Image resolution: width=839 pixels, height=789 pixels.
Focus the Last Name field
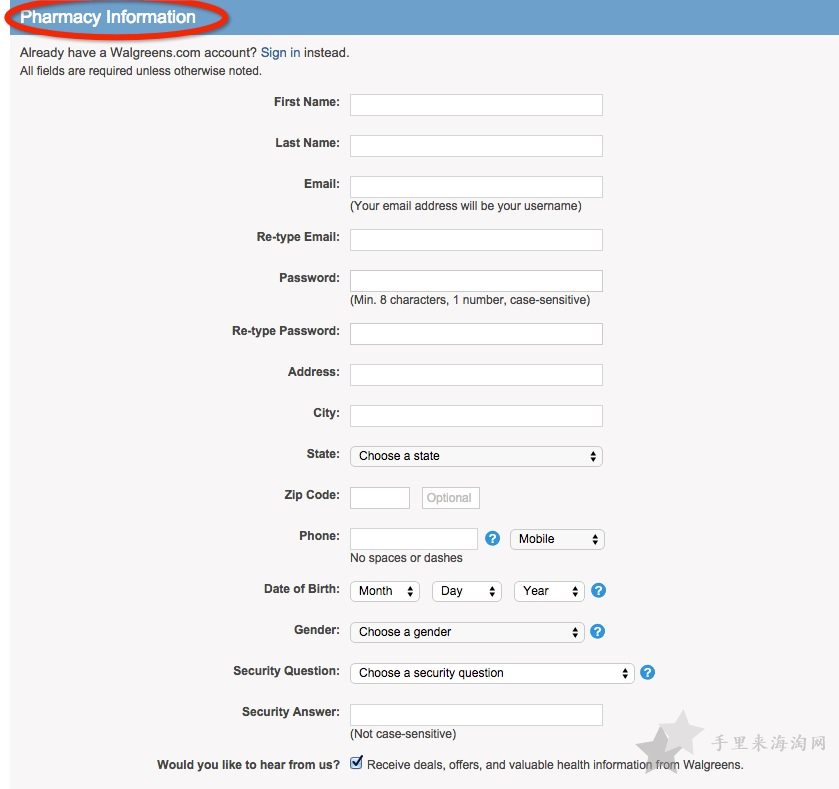(x=476, y=146)
